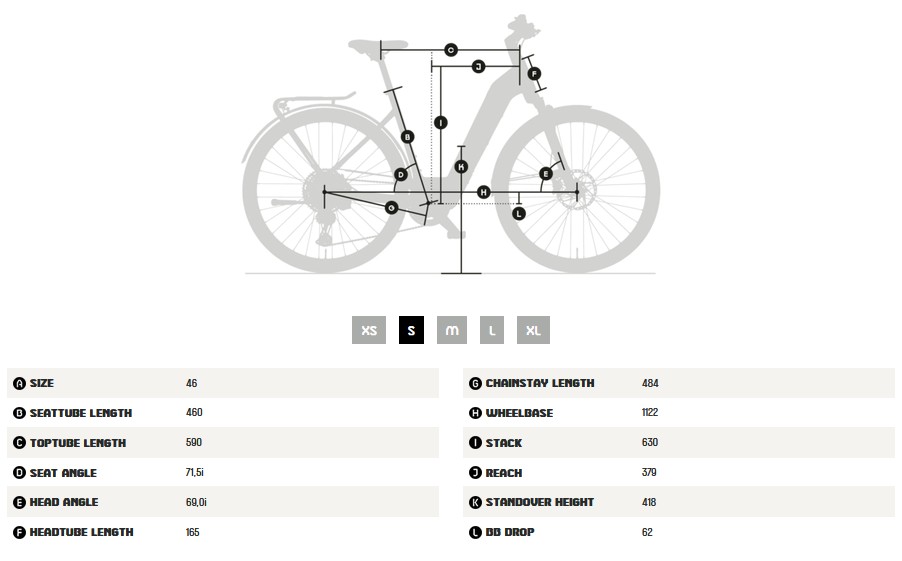Click the G chainstay marker on diagram
The height and width of the screenshot is (561, 902).
tap(392, 207)
